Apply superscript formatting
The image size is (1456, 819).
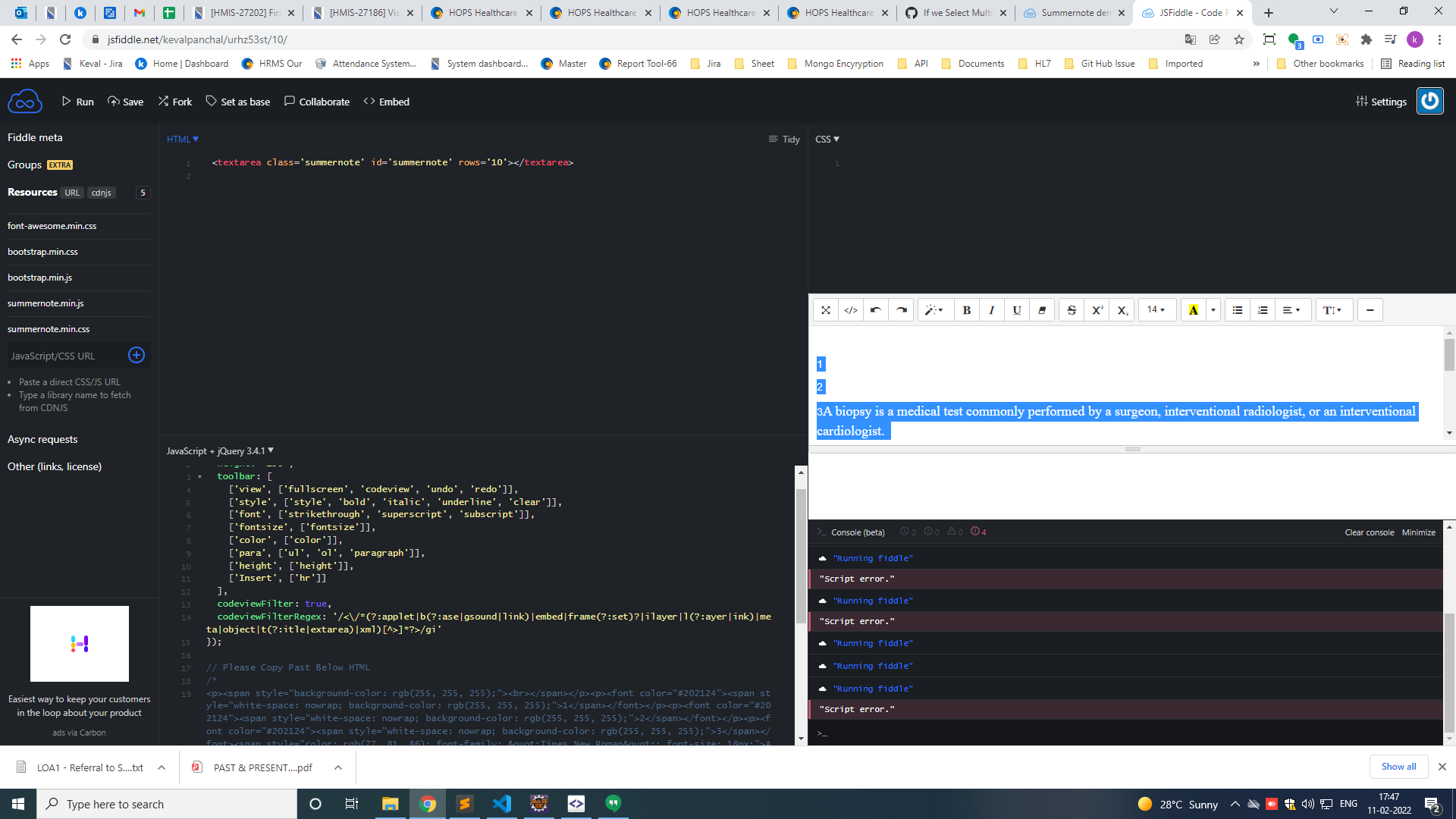coord(1097,310)
